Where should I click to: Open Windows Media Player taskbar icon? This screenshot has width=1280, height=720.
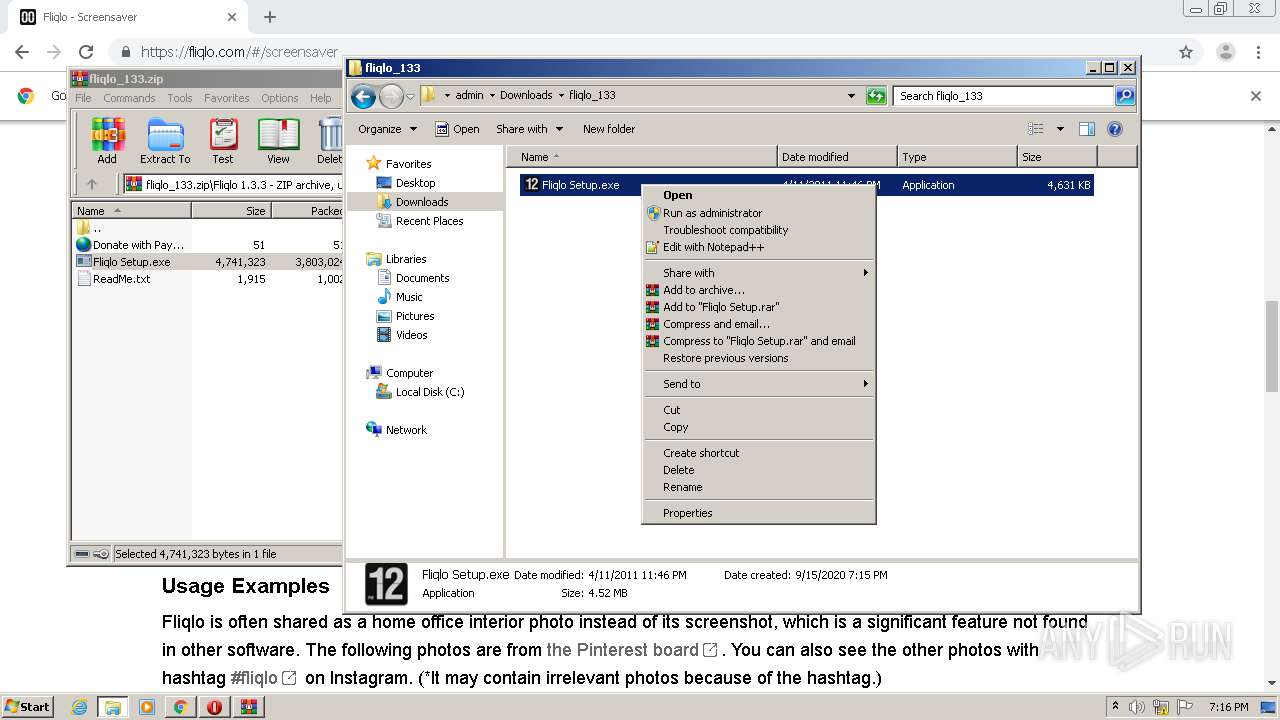[147, 707]
